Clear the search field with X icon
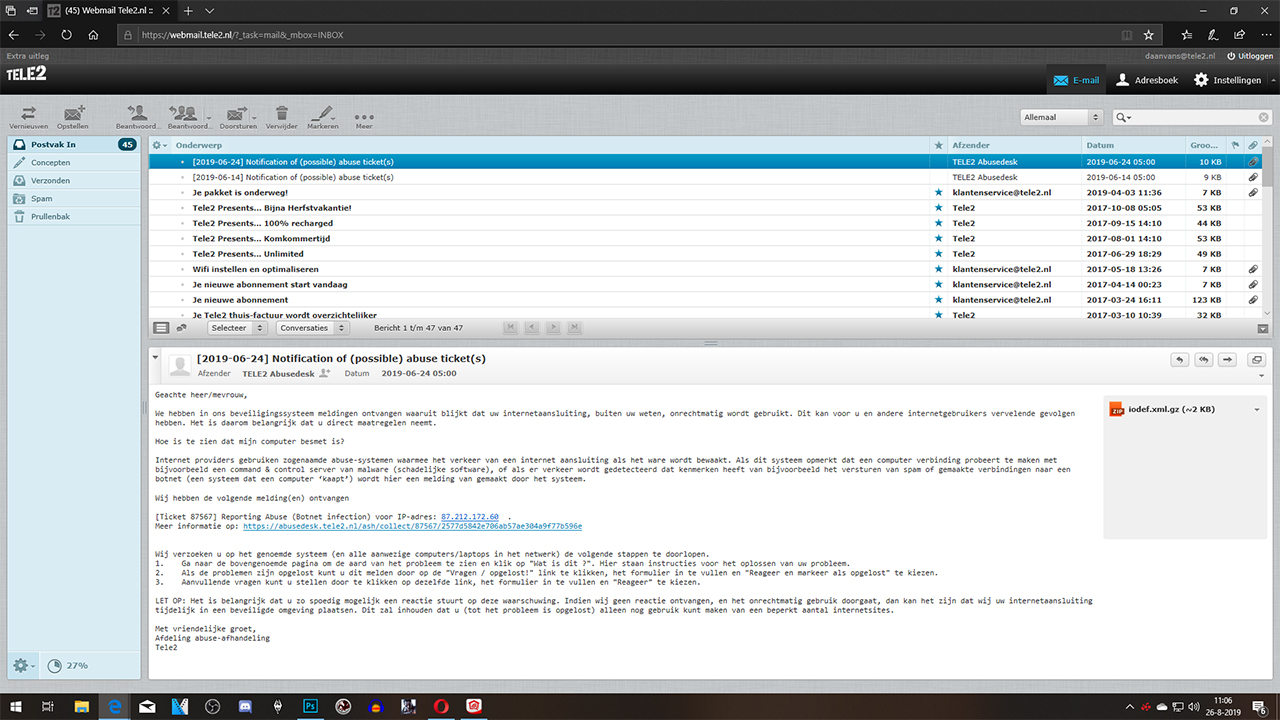Image resolution: width=1280 pixels, height=720 pixels. click(1265, 118)
